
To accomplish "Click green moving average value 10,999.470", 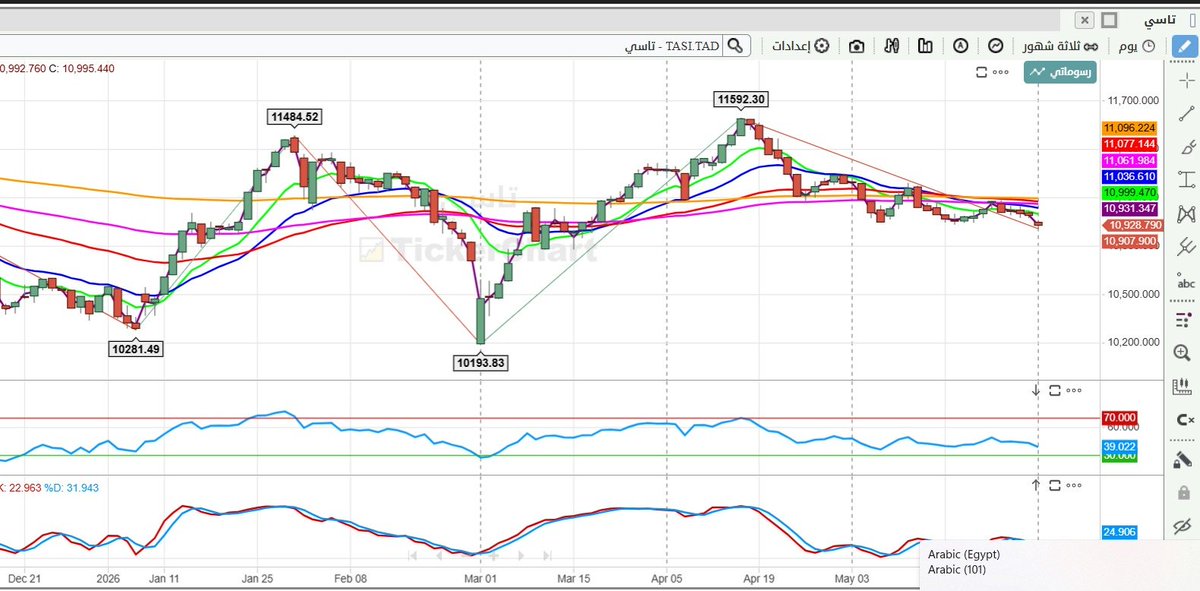I will point(1129,192).
